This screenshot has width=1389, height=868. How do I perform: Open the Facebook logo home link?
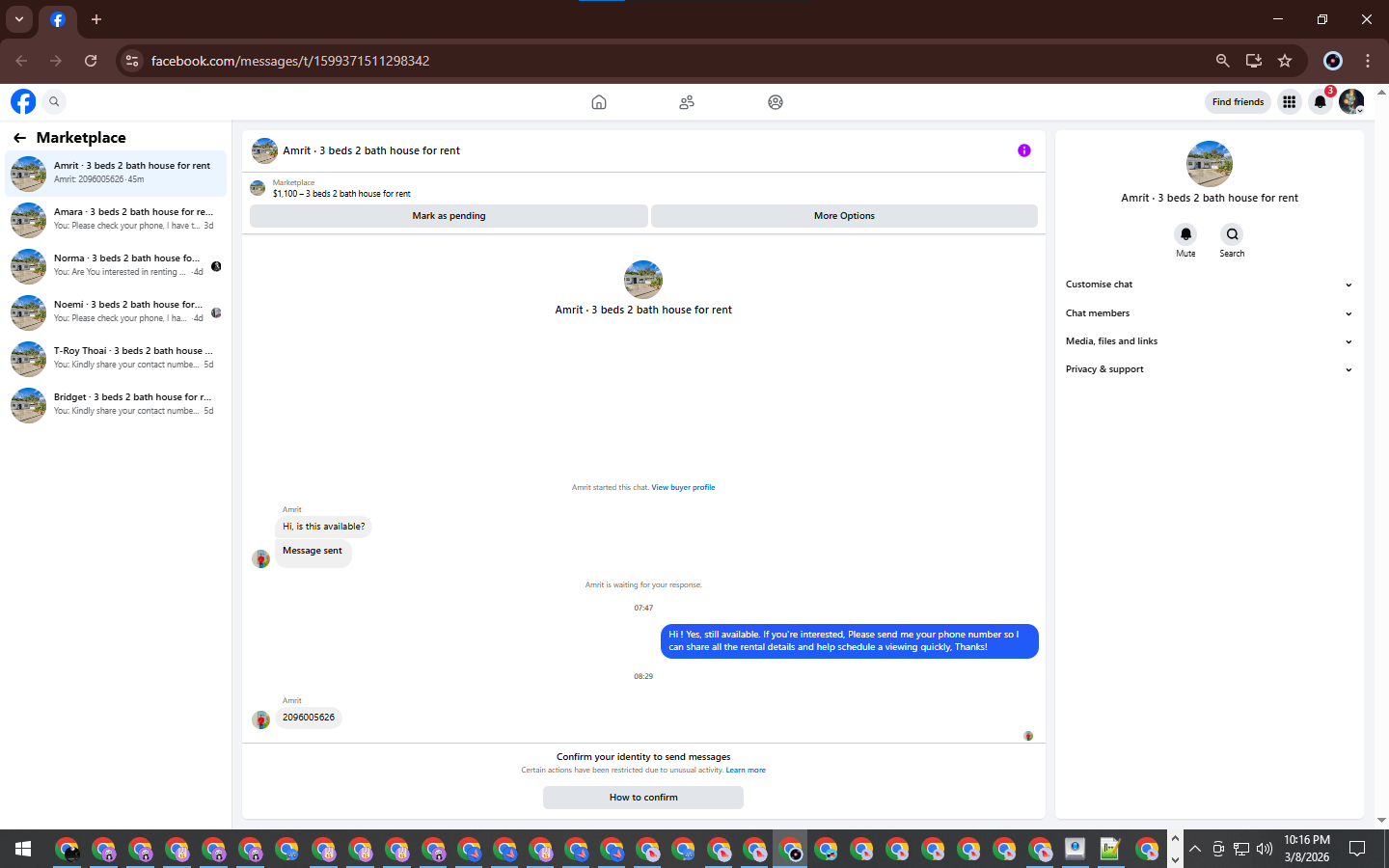23,101
